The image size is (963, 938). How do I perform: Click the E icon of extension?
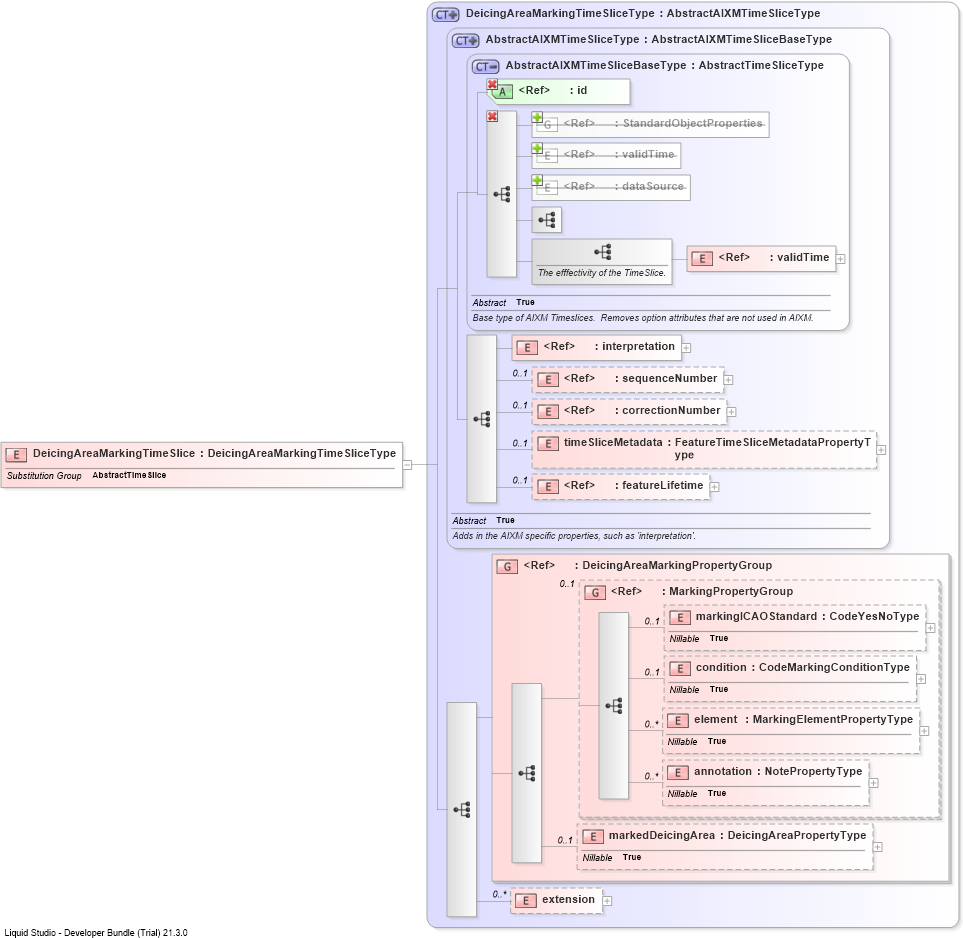526,901
